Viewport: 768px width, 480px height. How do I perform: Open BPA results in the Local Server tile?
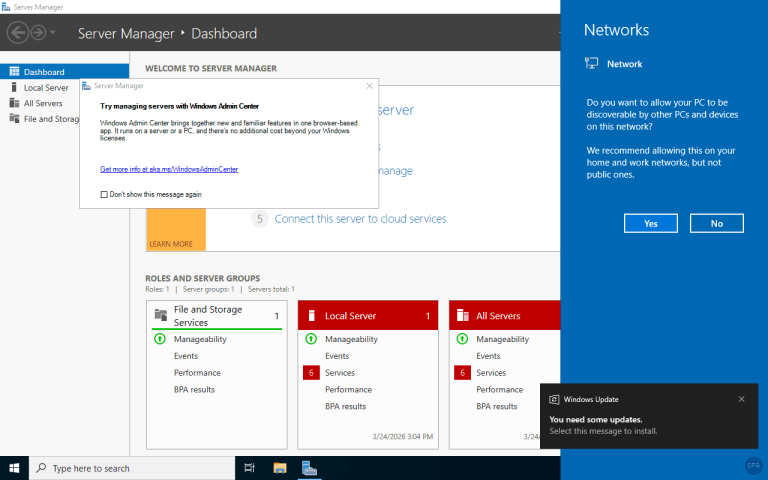[x=345, y=406]
